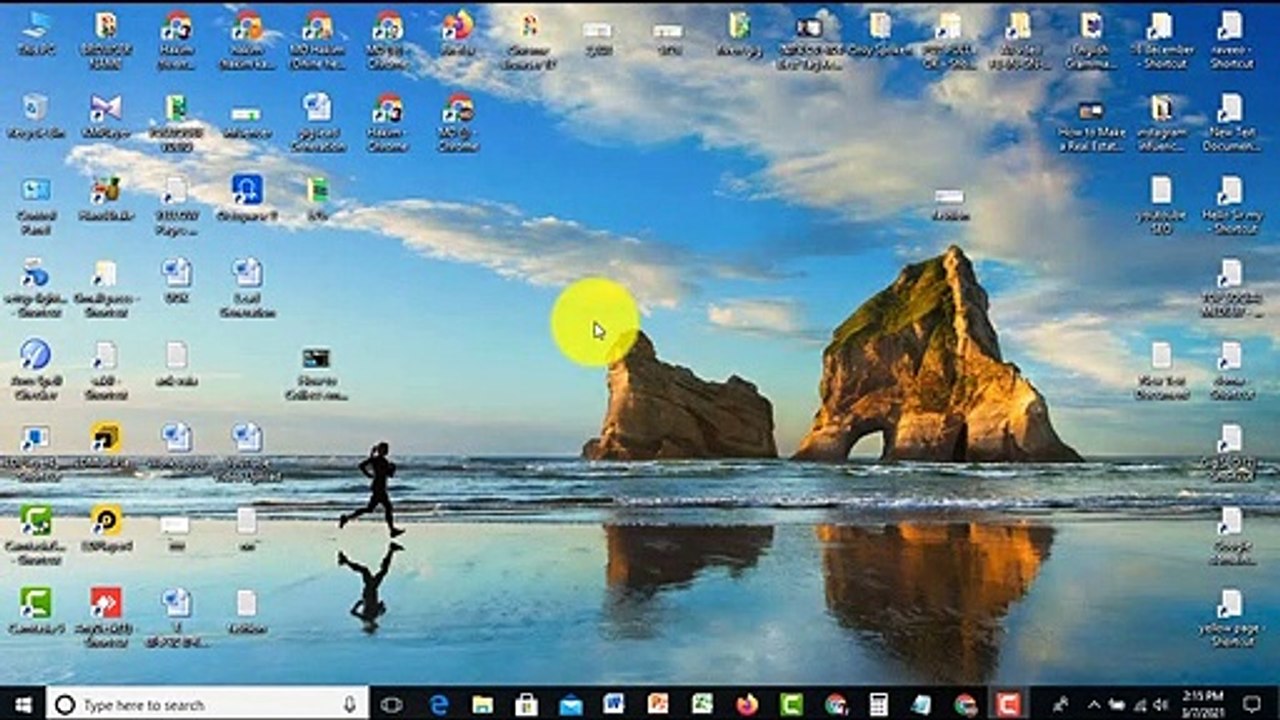This screenshot has width=1280, height=720.
Task: Open the Windows Start menu
Action: pyautogui.click(x=22, y=704)
